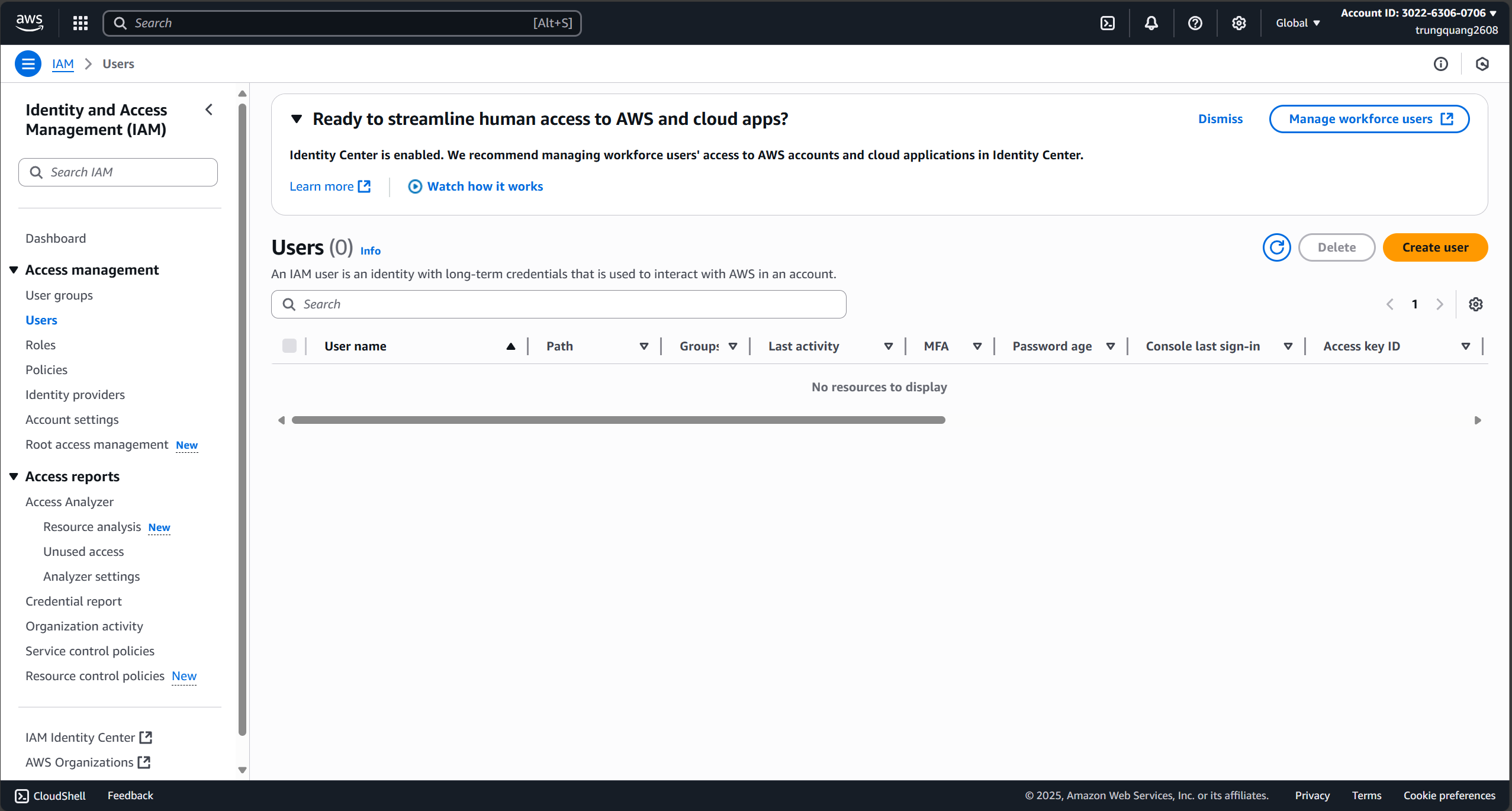
Task: Go to previous page of users
Action: pos(1389,304)
